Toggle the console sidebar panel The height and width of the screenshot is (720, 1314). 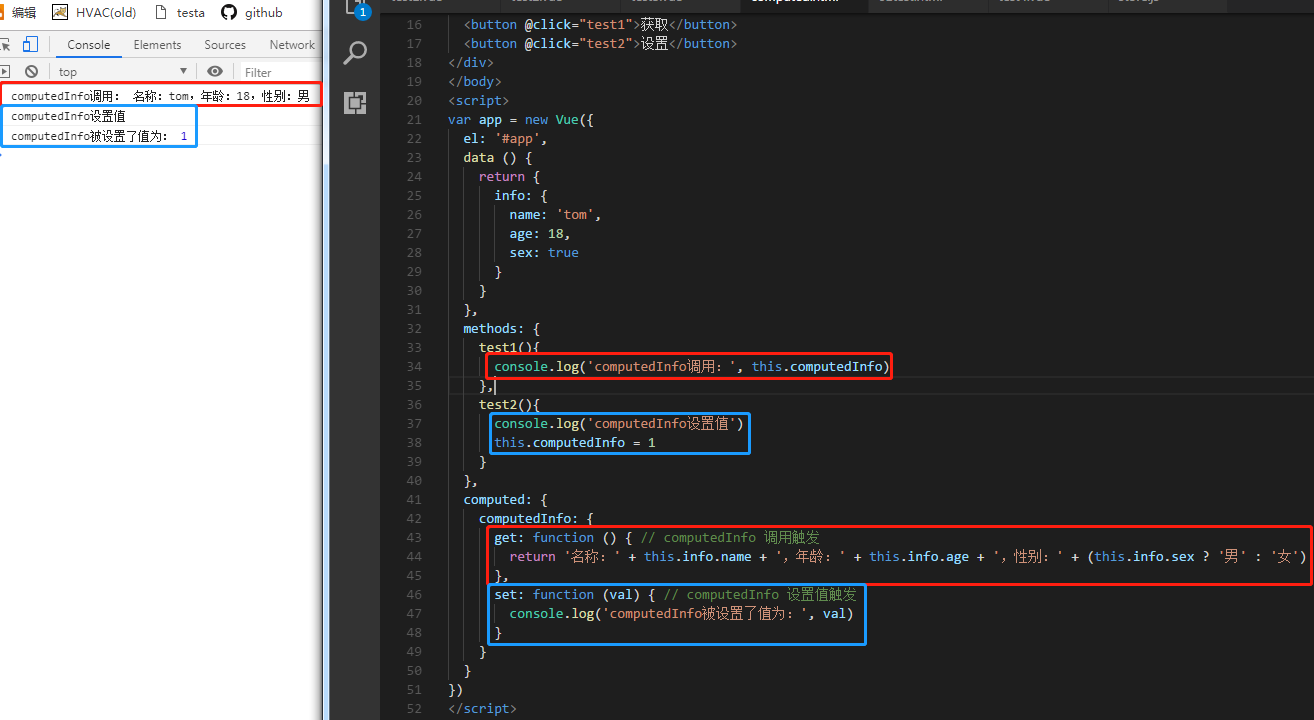[5, 72]
